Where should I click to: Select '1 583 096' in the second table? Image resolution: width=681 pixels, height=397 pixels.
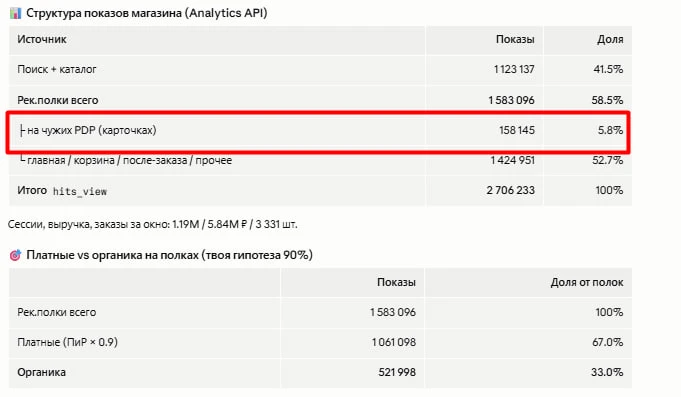tap(393, 312)
